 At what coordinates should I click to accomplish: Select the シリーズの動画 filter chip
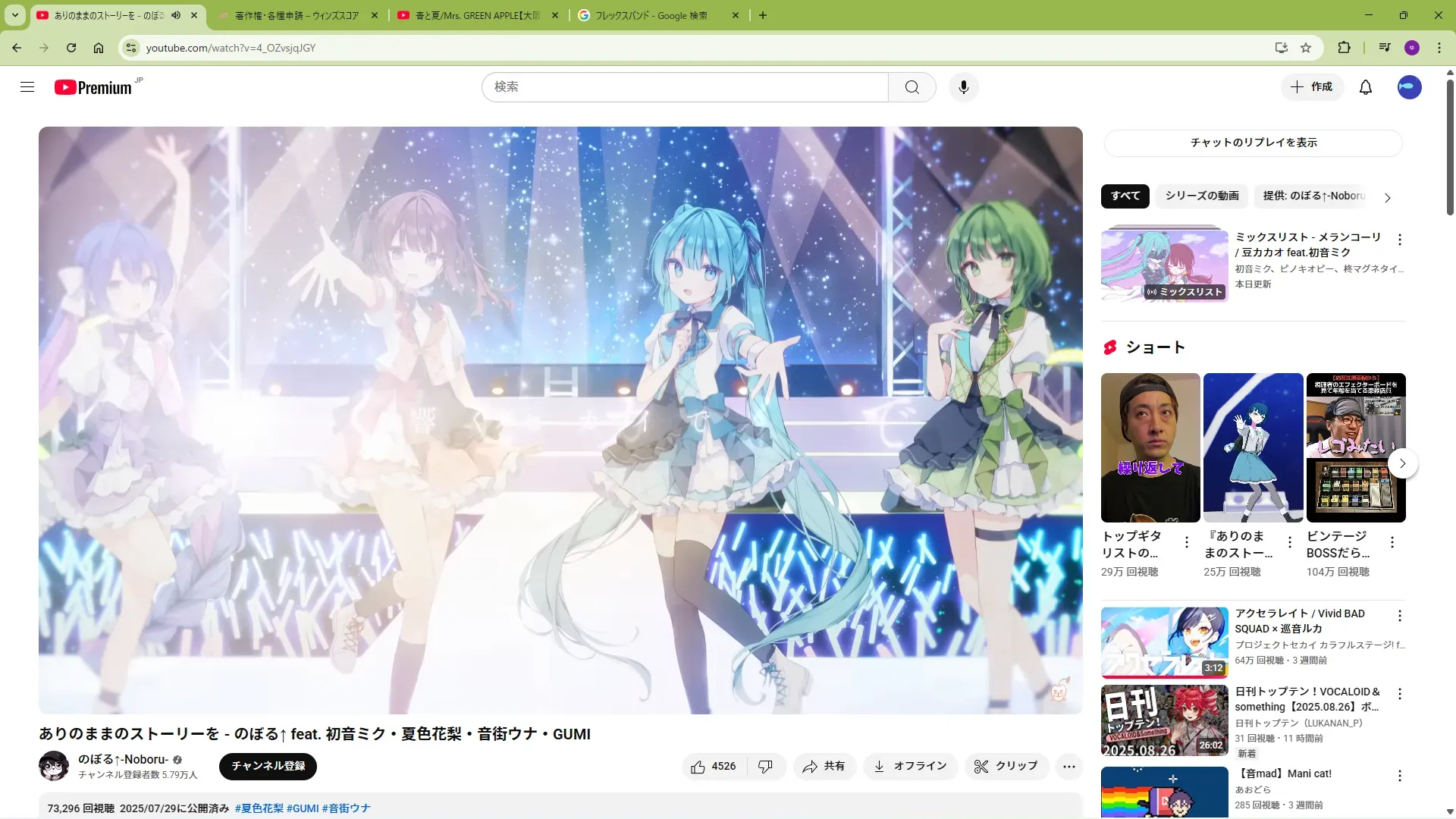[1201, 196]
